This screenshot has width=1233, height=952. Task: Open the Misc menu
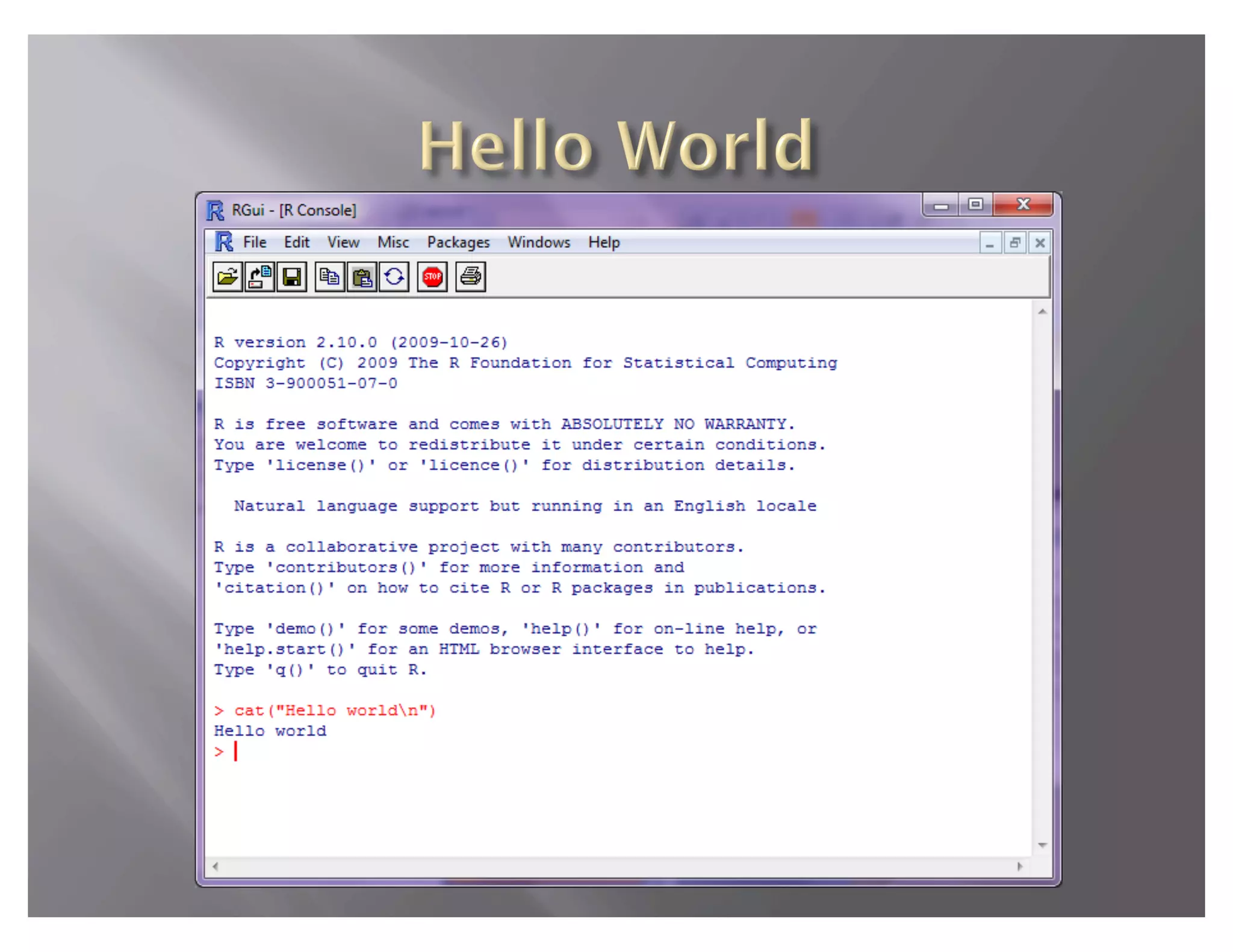pyautogui.click(x=393, y=242)
